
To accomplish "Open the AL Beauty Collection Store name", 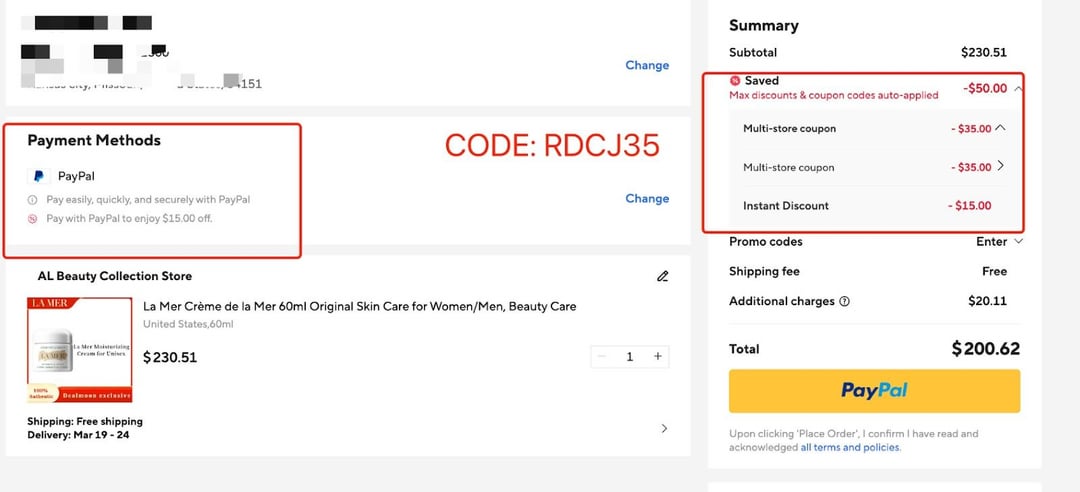I will coord(114,276).
